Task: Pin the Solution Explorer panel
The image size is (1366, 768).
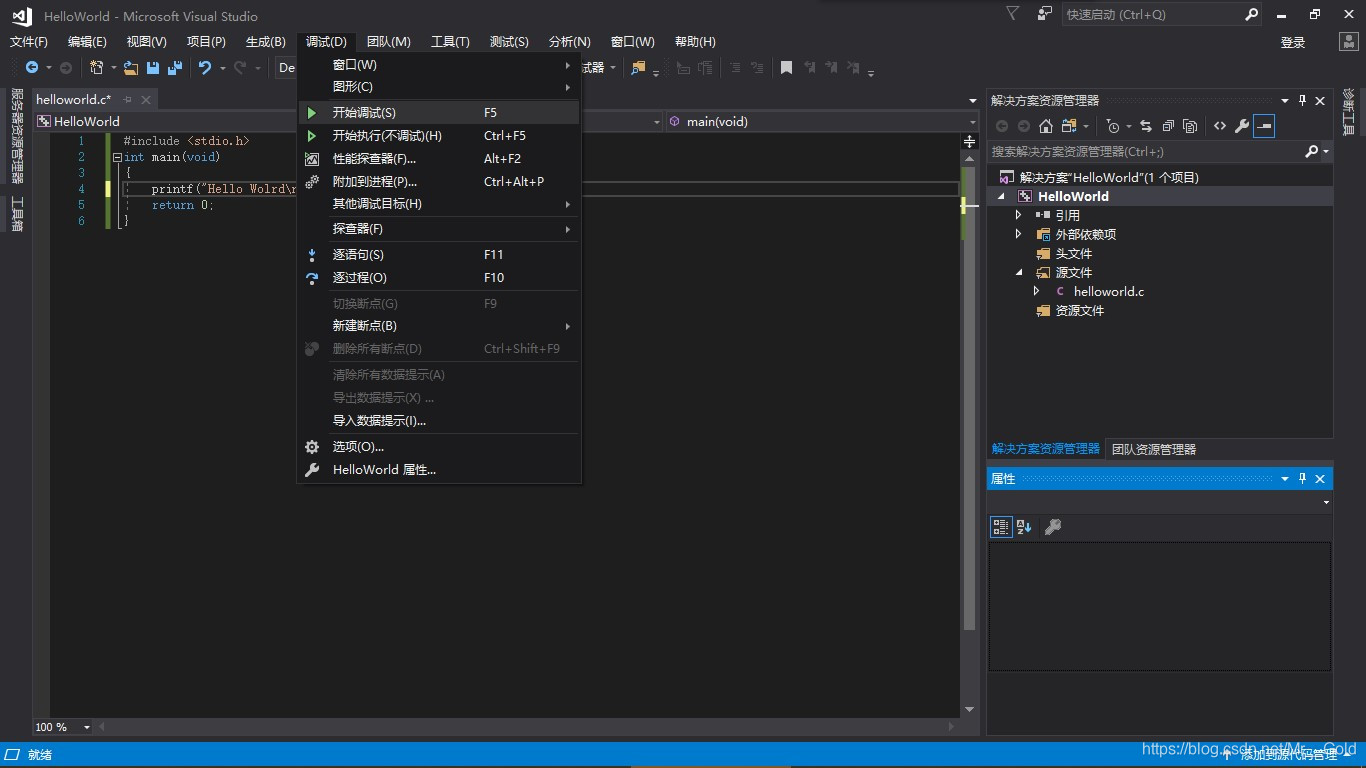Action: (x=1302, y=100)
